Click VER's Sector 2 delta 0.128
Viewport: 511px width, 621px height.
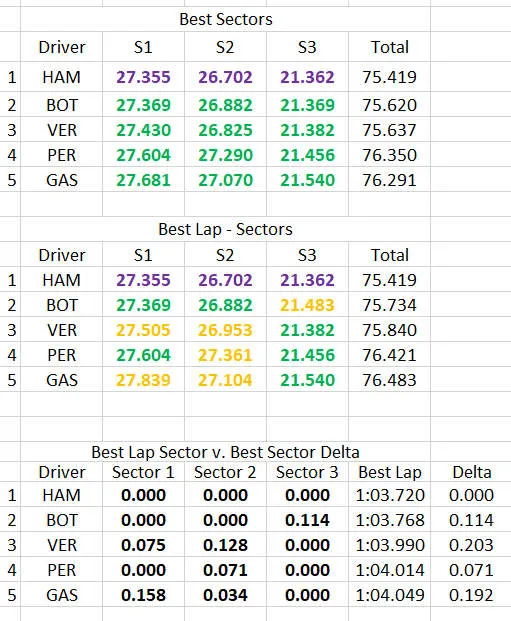(x=225, y=545)
